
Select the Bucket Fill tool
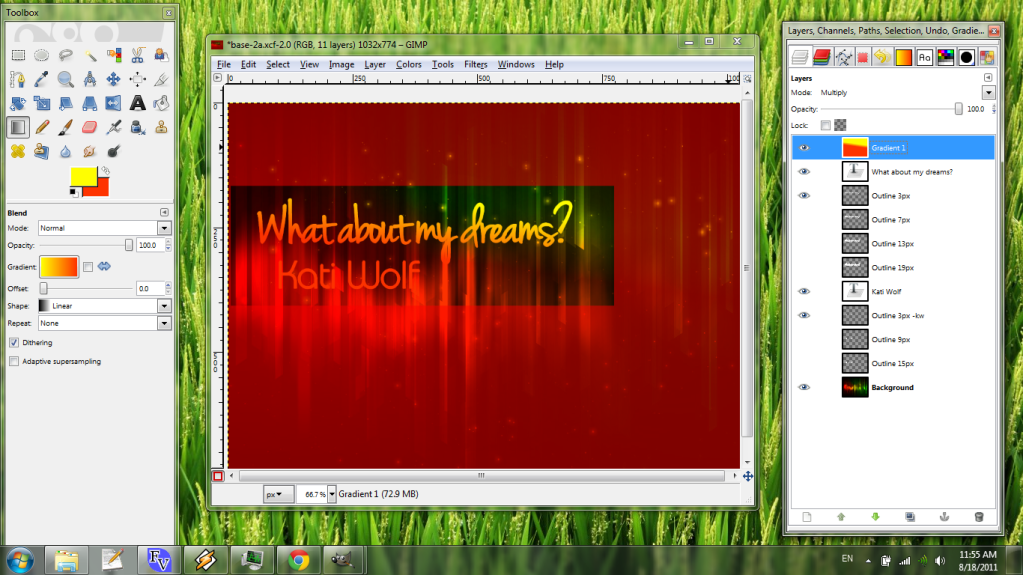161,103
